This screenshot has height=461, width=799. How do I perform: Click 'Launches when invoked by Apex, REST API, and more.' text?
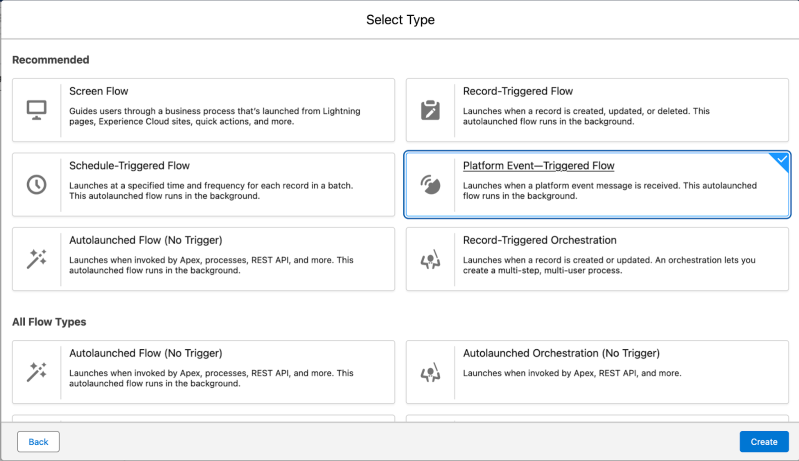572,373
